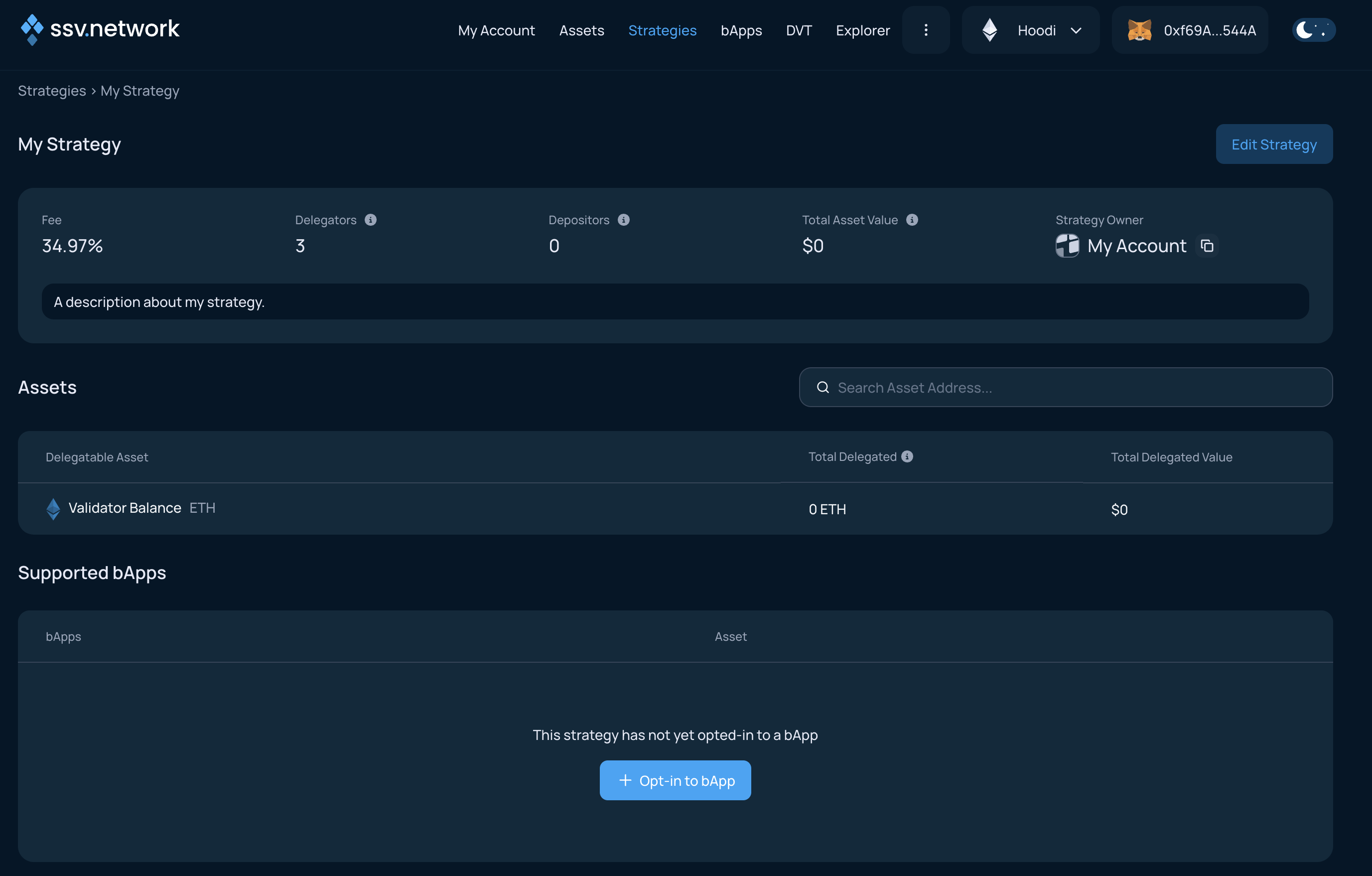The height and width of the screenshot is (876, 1372).
Task: Show Total Asset Value info icon
Action: pos(912,220)
